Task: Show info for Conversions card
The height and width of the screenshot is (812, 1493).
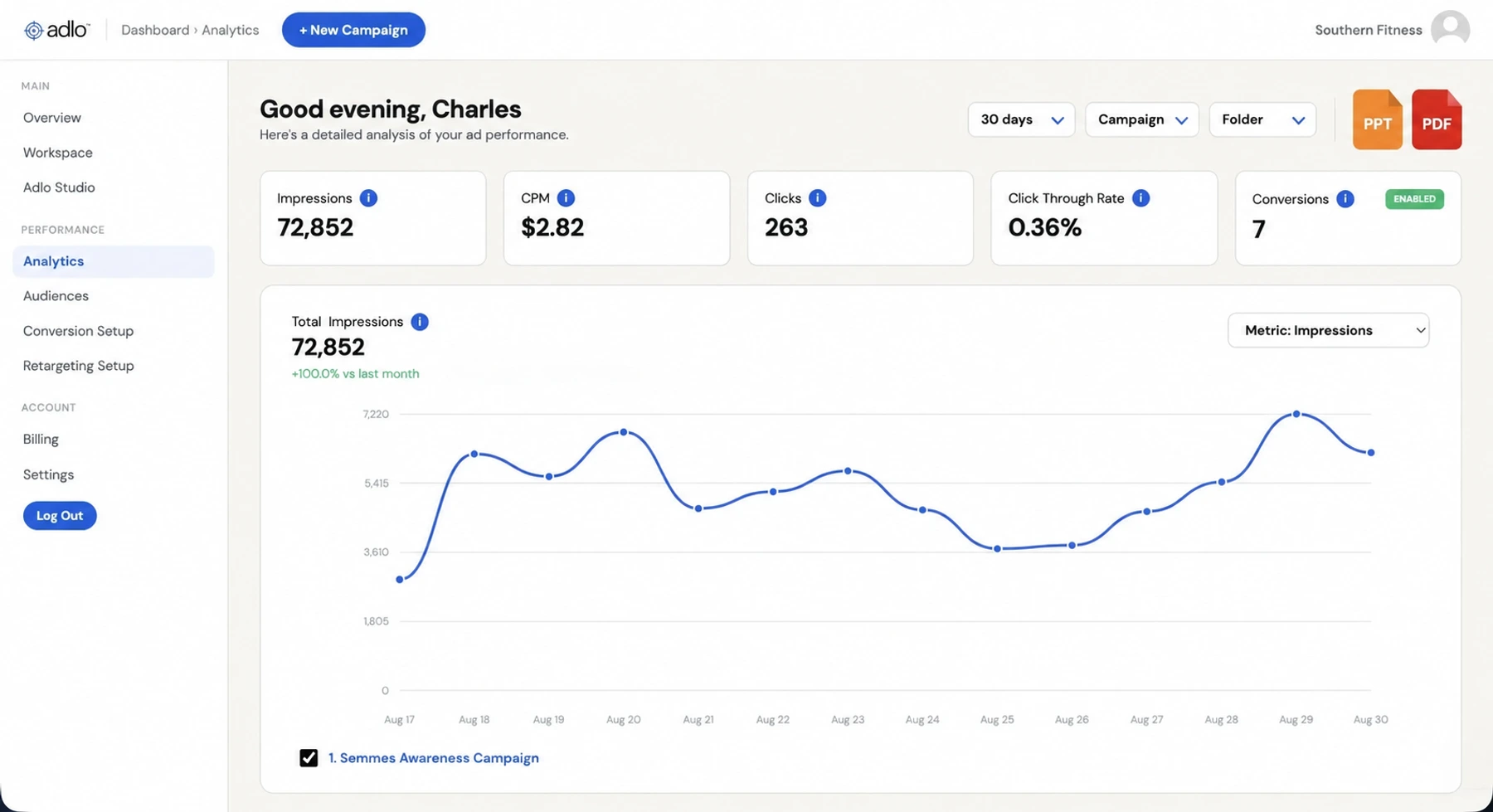Action: tap(1345, 199)
